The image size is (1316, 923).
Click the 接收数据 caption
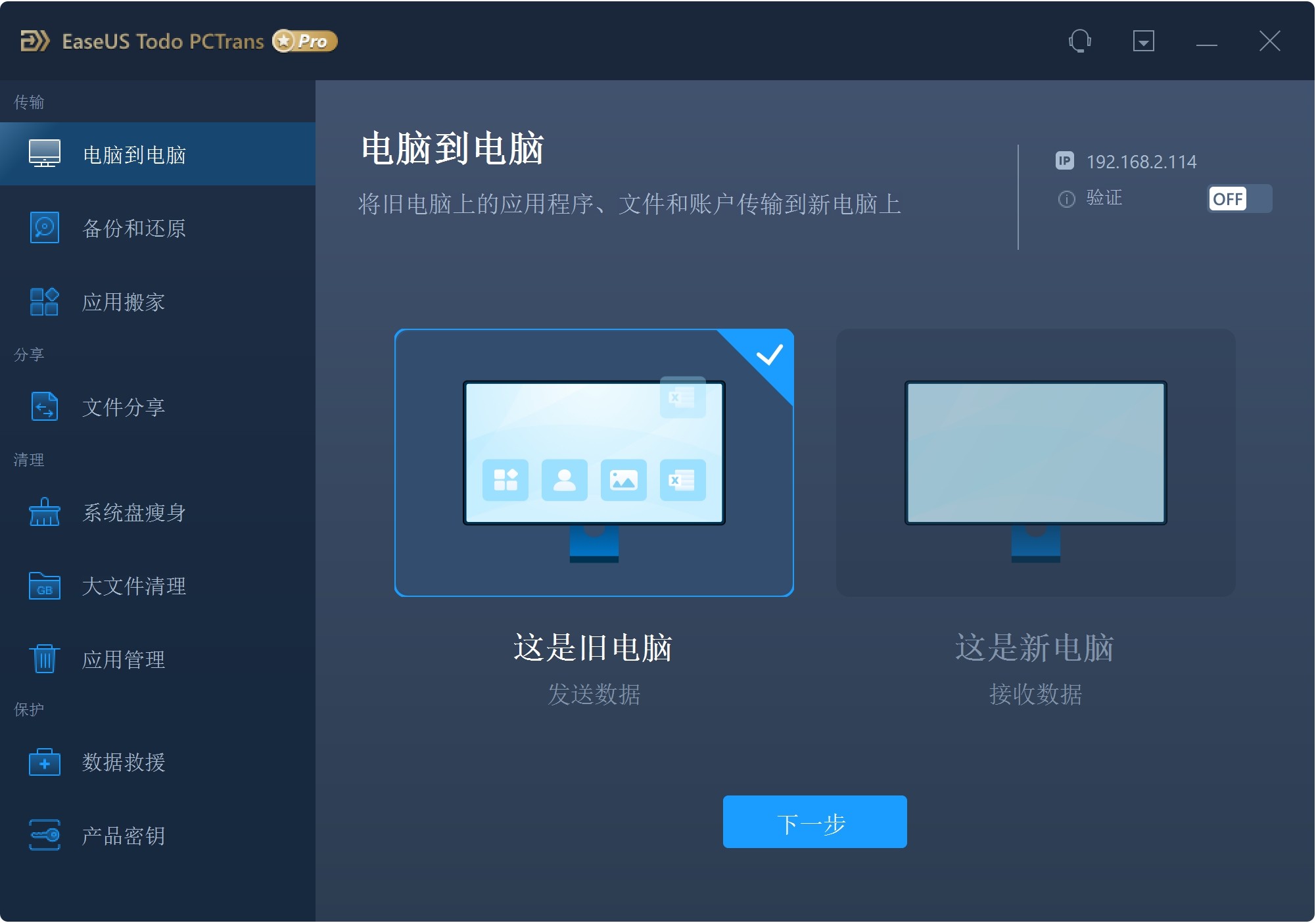pos(1035,694)
